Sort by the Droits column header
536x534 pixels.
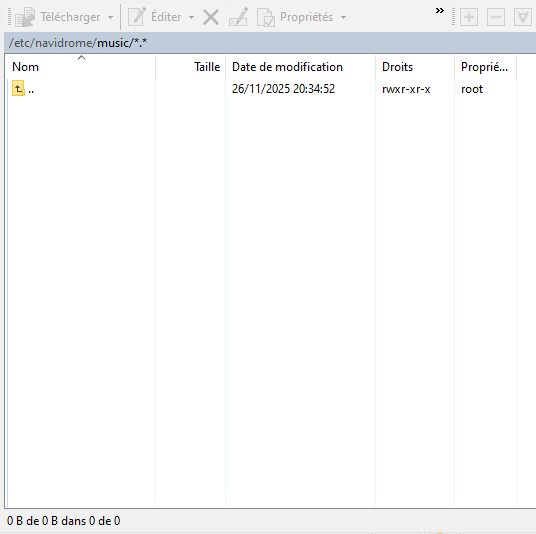[415, 67]
